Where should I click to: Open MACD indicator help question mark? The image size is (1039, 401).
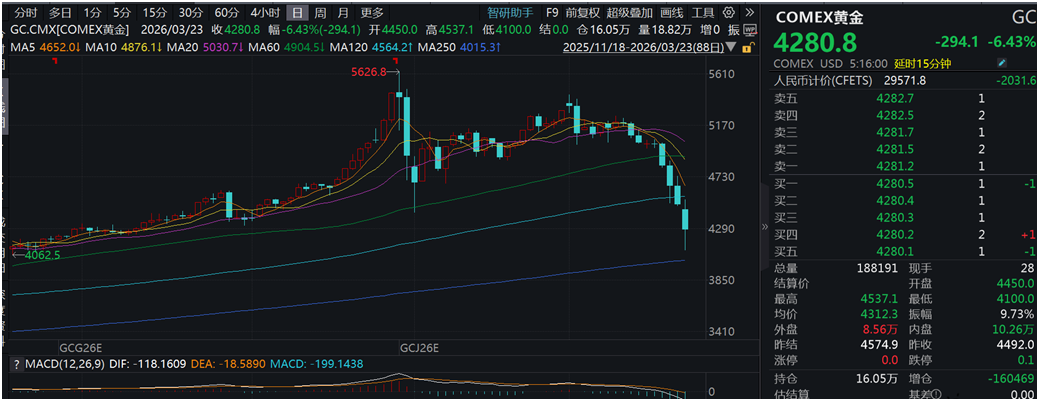point(15,364)
